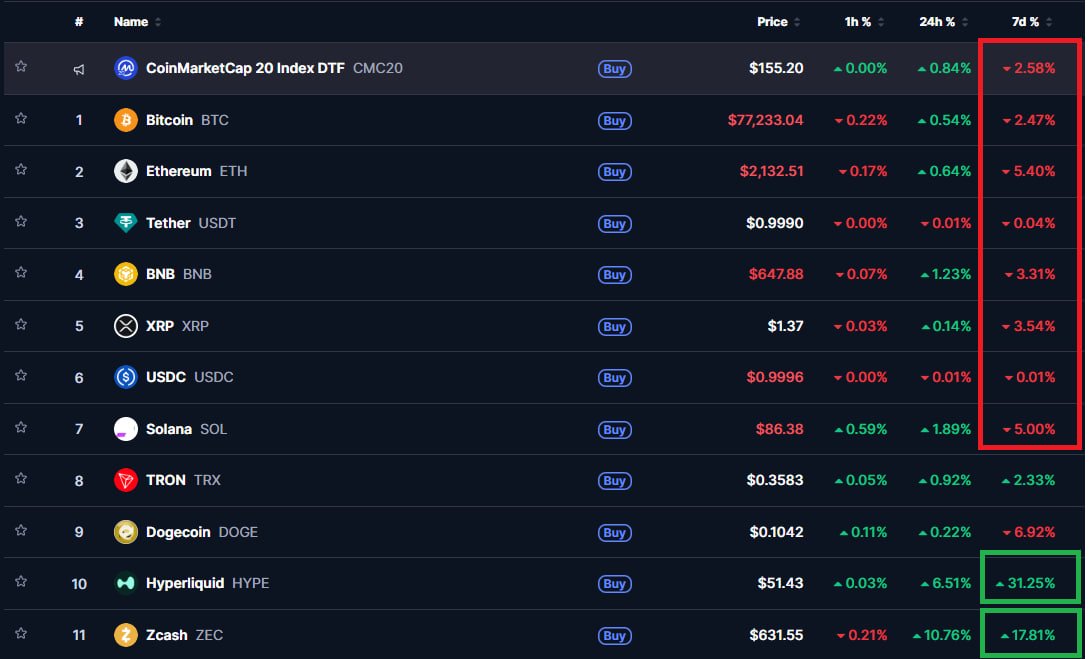This screenshot has width=1089, height=659.
Task: Click Buy button for XRP
Action: pyautogui.click(x=615, y=326)
